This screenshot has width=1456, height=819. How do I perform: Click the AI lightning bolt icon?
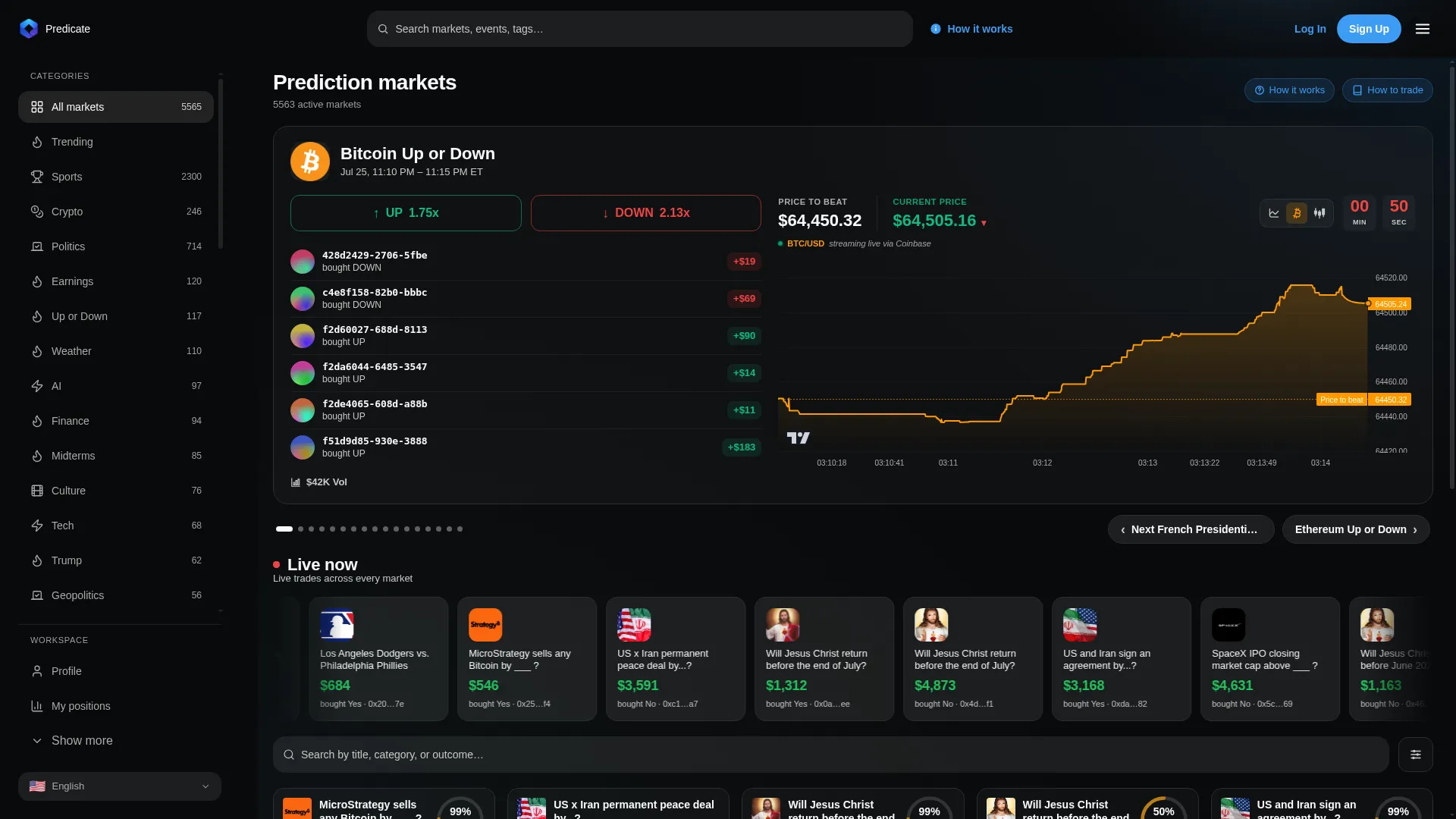click(x=37, y=386)
